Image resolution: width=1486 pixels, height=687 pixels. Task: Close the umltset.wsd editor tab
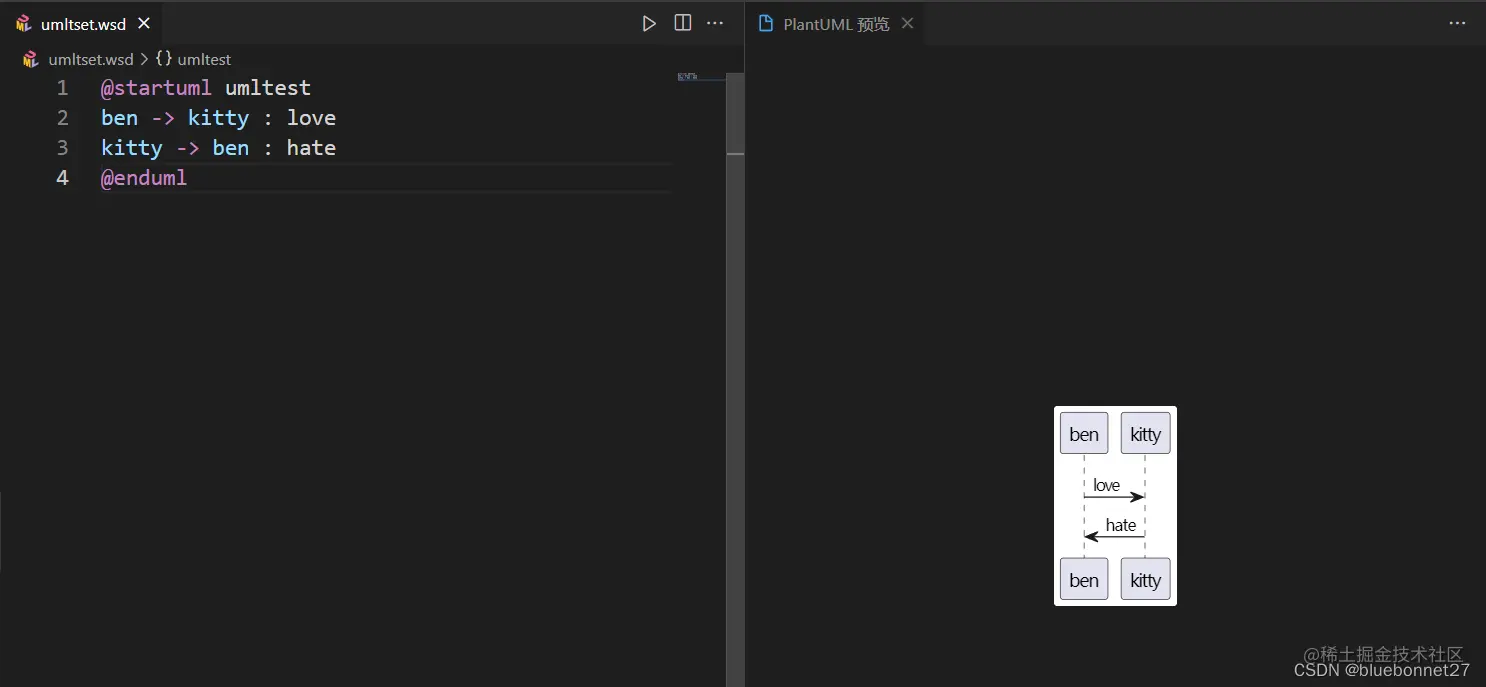tap(143, 23)
